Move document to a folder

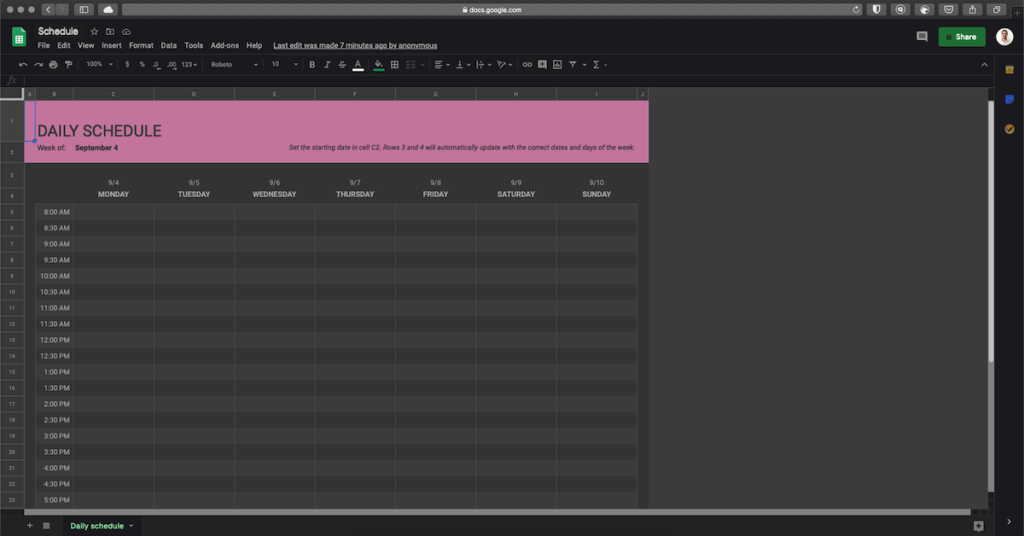click(x=110, y=31)
